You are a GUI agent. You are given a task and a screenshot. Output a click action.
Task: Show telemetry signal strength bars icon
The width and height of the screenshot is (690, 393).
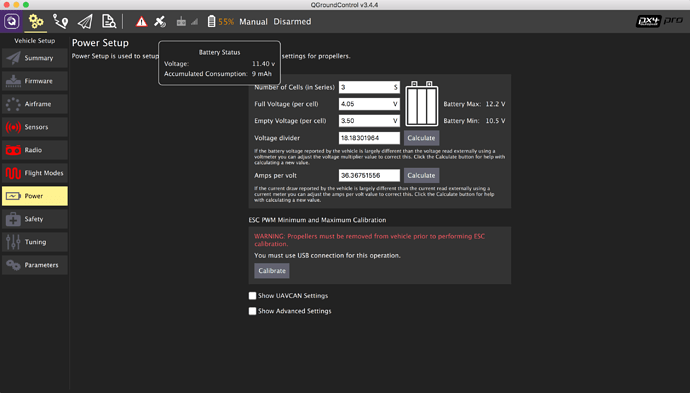[x=194, y=22]
